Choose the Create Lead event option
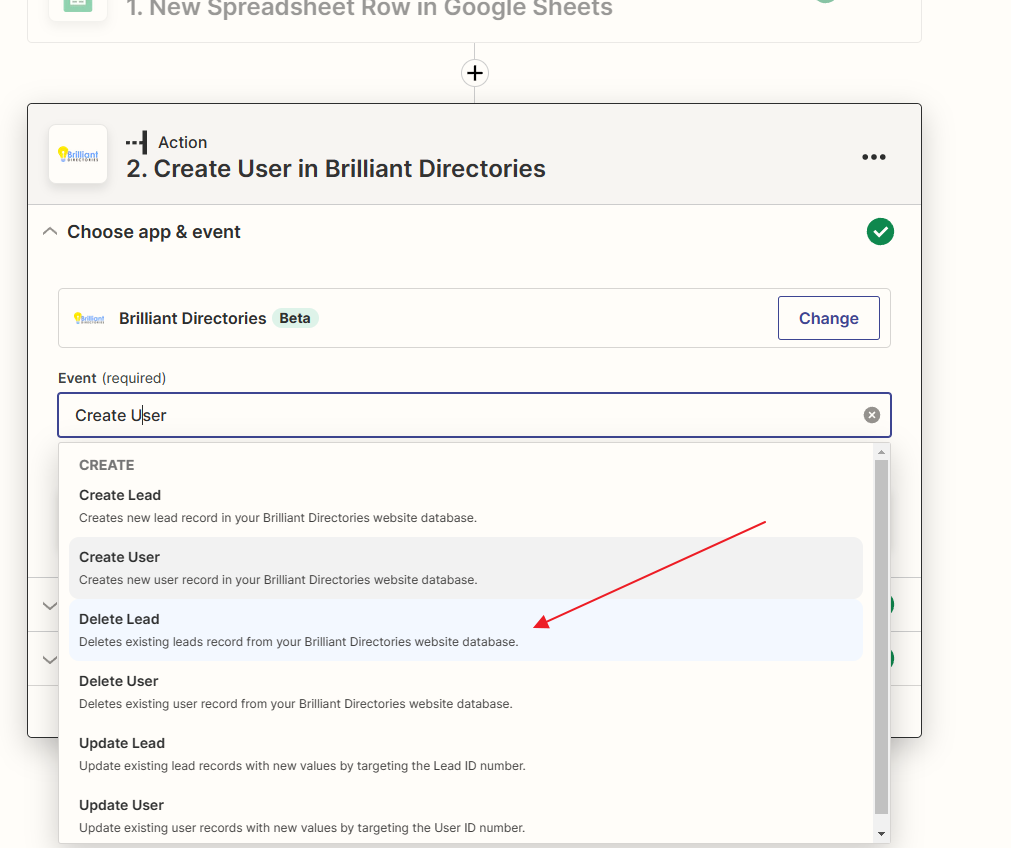 click(x=466, y=506)
